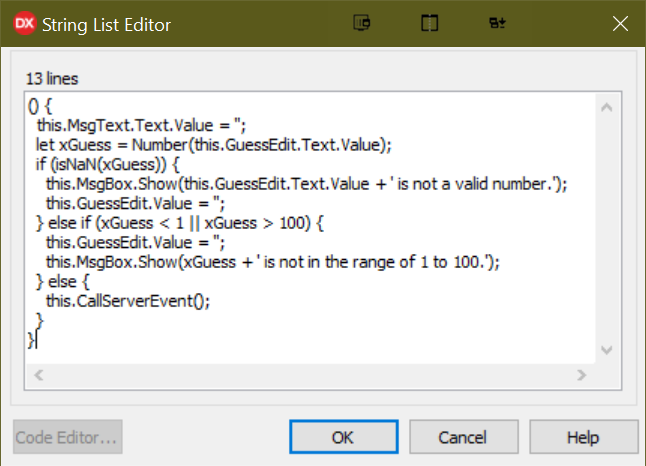The height and width of the screenshot is (466, 646).
Task: Open Help for the String List Editor
Action: pyautogui.click(x=583, y=437)
